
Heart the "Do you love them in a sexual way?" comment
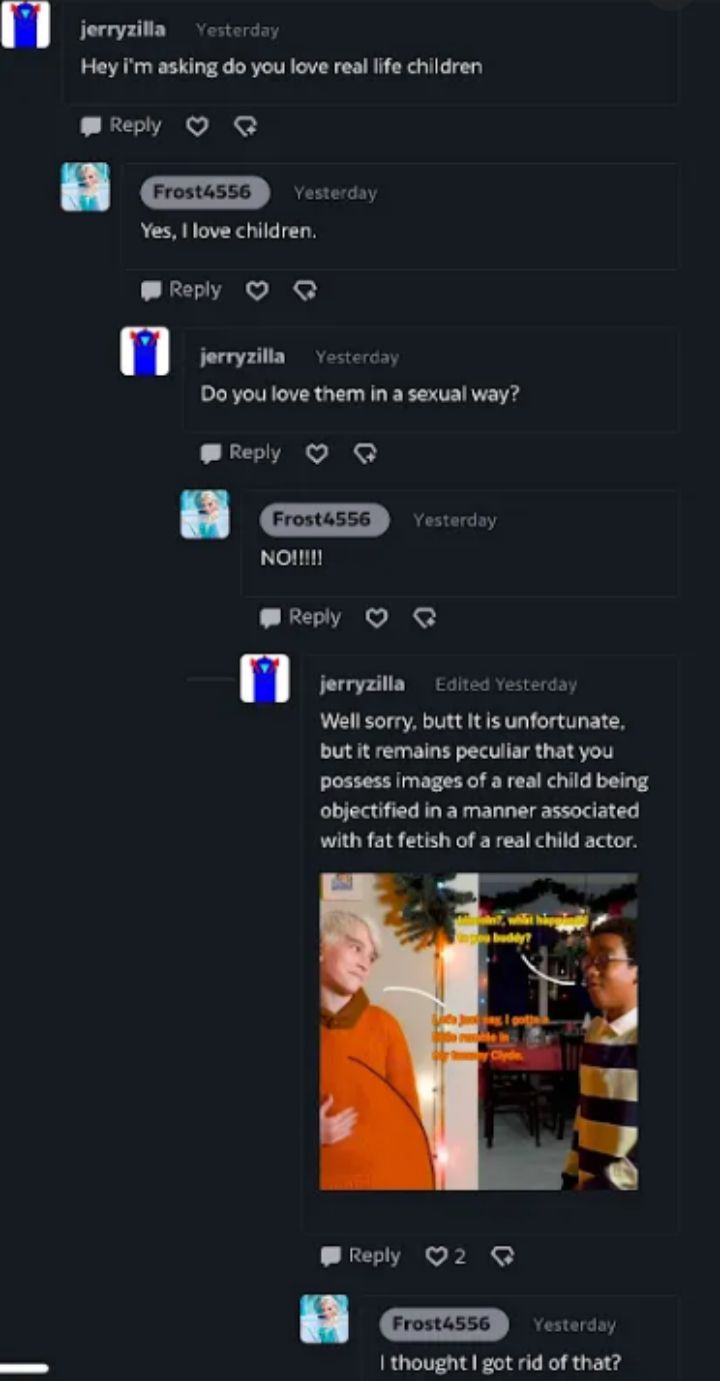(x=317, y=454)
